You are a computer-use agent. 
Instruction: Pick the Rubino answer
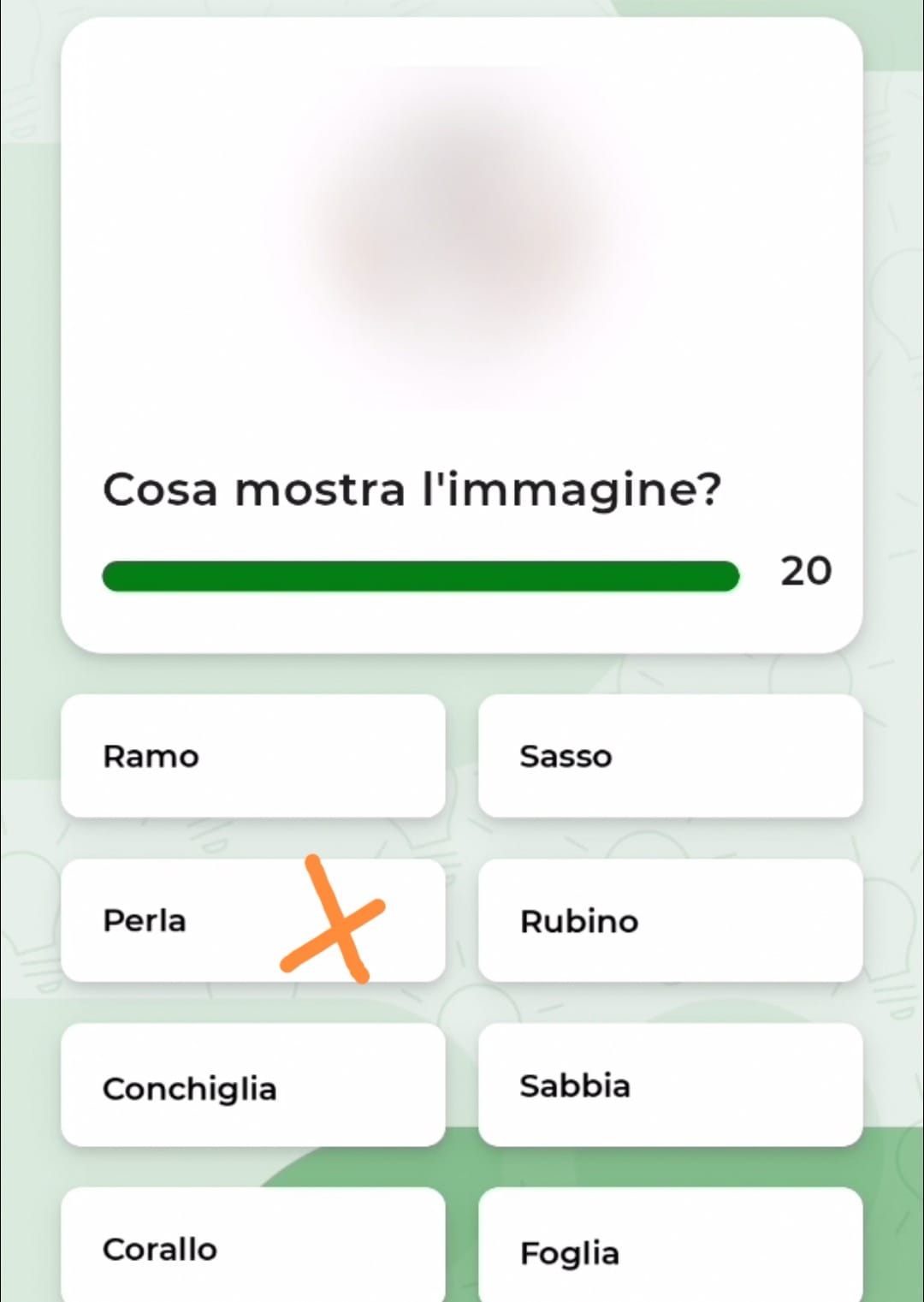tap(670, 920)
